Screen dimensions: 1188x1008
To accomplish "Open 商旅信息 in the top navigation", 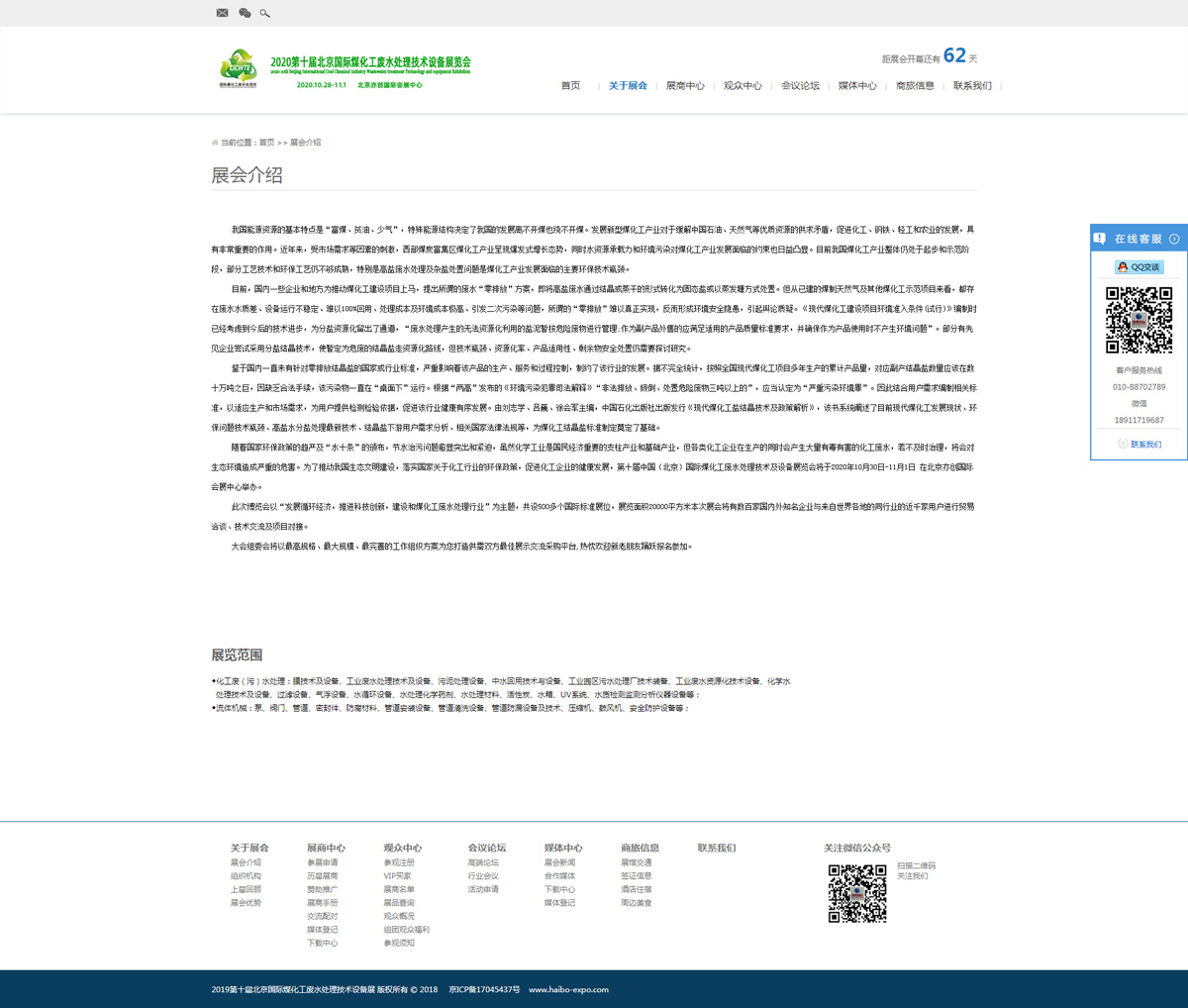I will coord(915,86).
